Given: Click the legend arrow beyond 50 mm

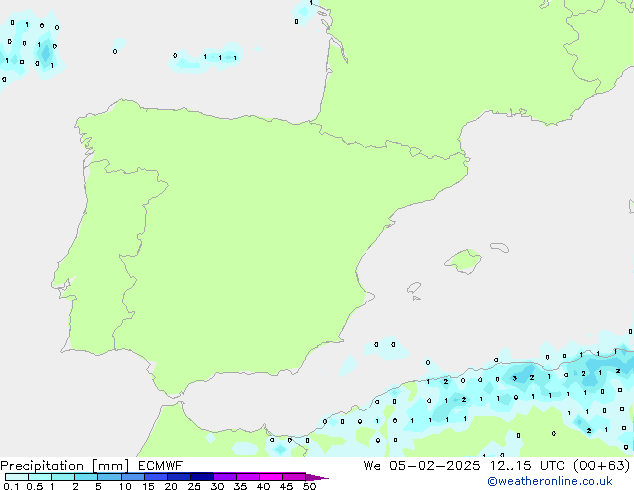Looking at the screenshot, I should (317, 477).
